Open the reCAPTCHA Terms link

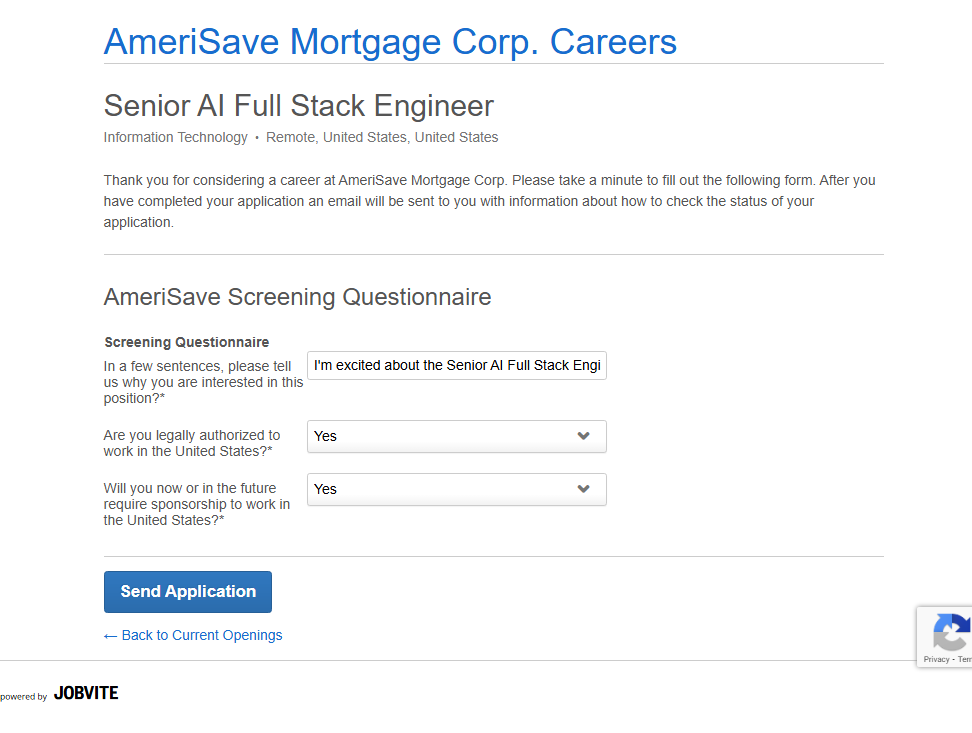pos(965,659)
